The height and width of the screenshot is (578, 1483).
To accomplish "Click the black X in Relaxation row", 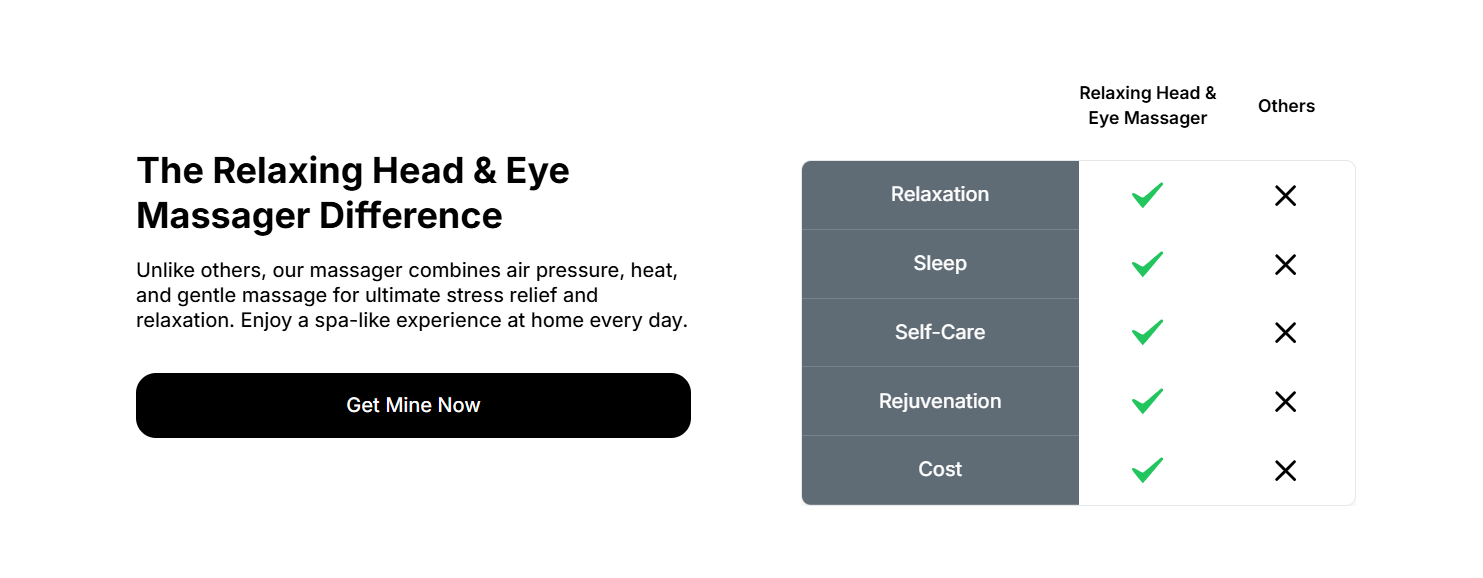I will point(1285,196).
